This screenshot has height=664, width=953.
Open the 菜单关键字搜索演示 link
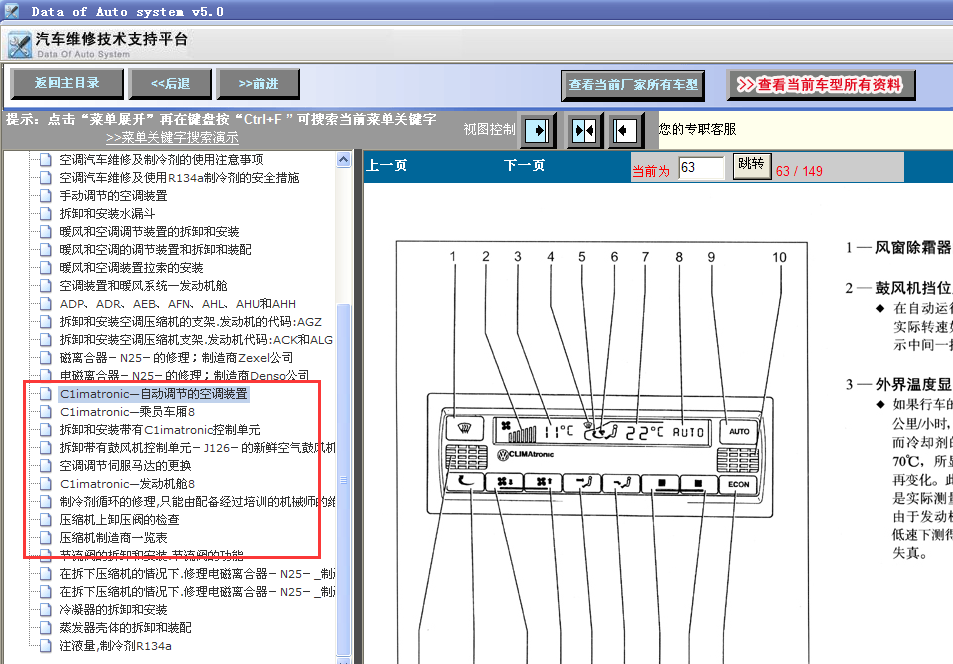click(x=172, y=138)
